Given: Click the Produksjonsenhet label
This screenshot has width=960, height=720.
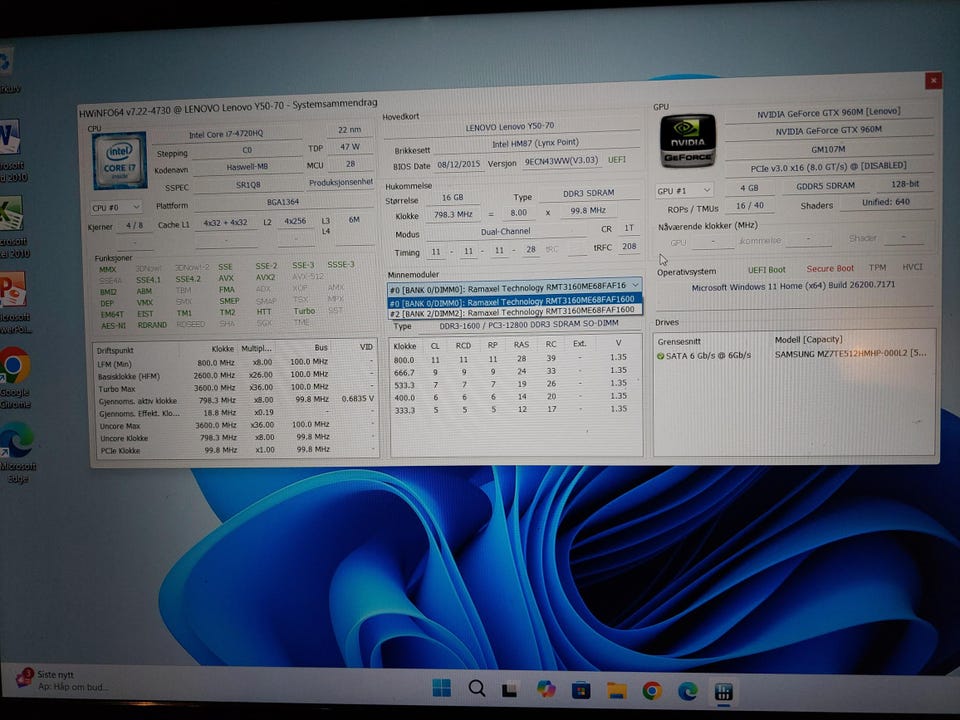Looking at the screenshot, I should point(340,182).
